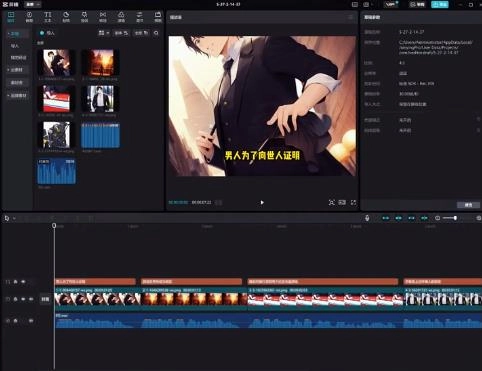Open the Stickers crescent icon tab
Image resolution: width=482 pixels, height=371 pixels.
tap(66, 17)
